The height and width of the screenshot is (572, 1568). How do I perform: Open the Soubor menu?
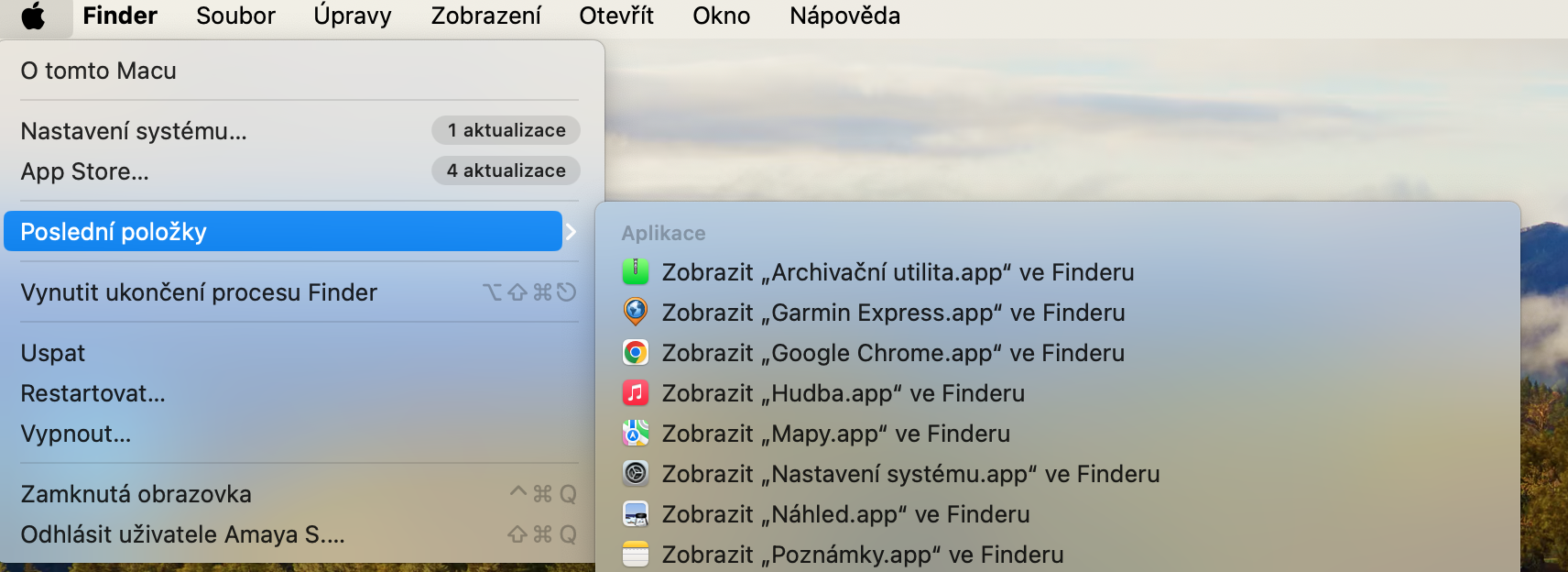(x=235, y=16)
